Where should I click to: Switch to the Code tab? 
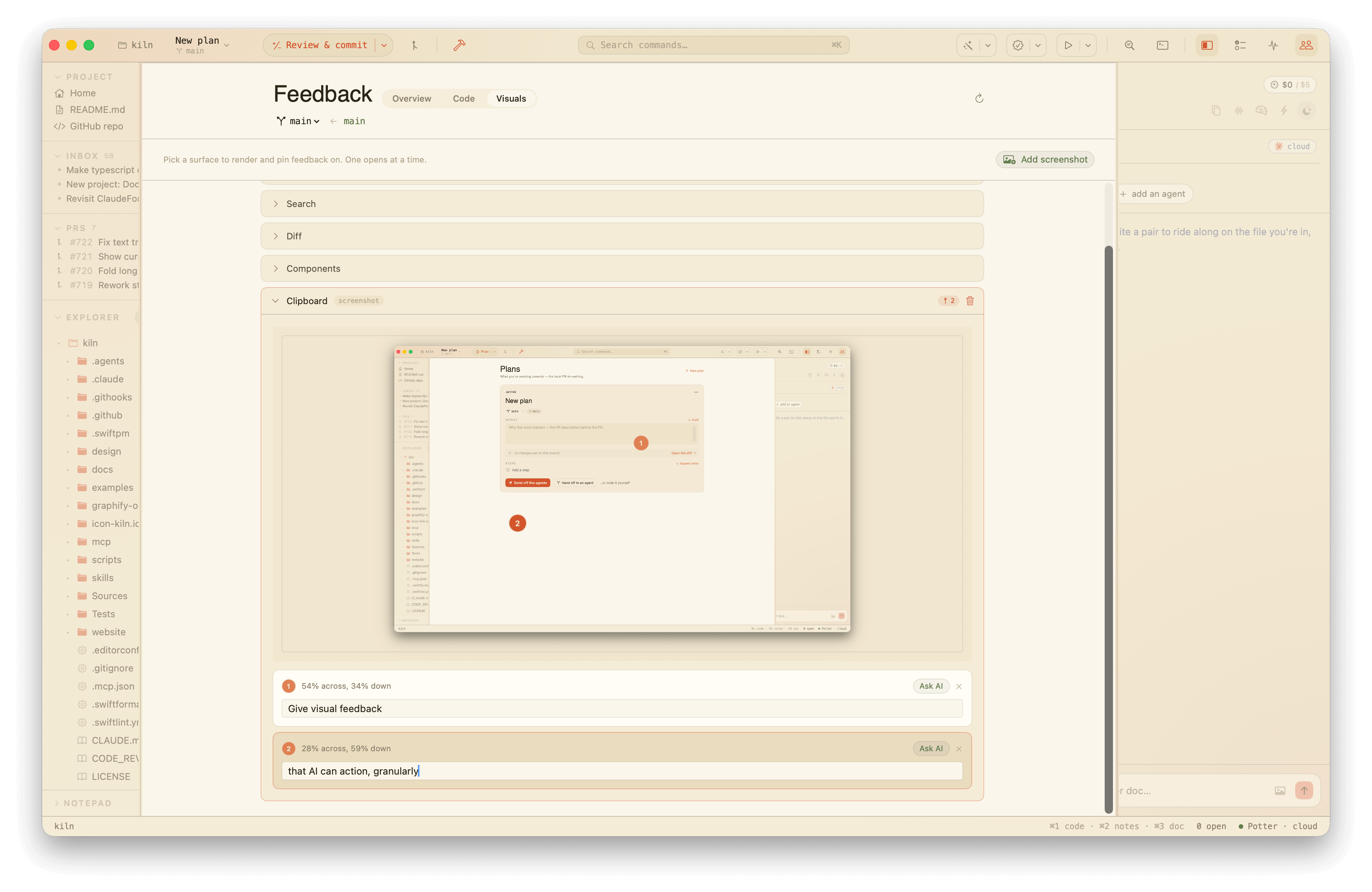tap(464, 99)
